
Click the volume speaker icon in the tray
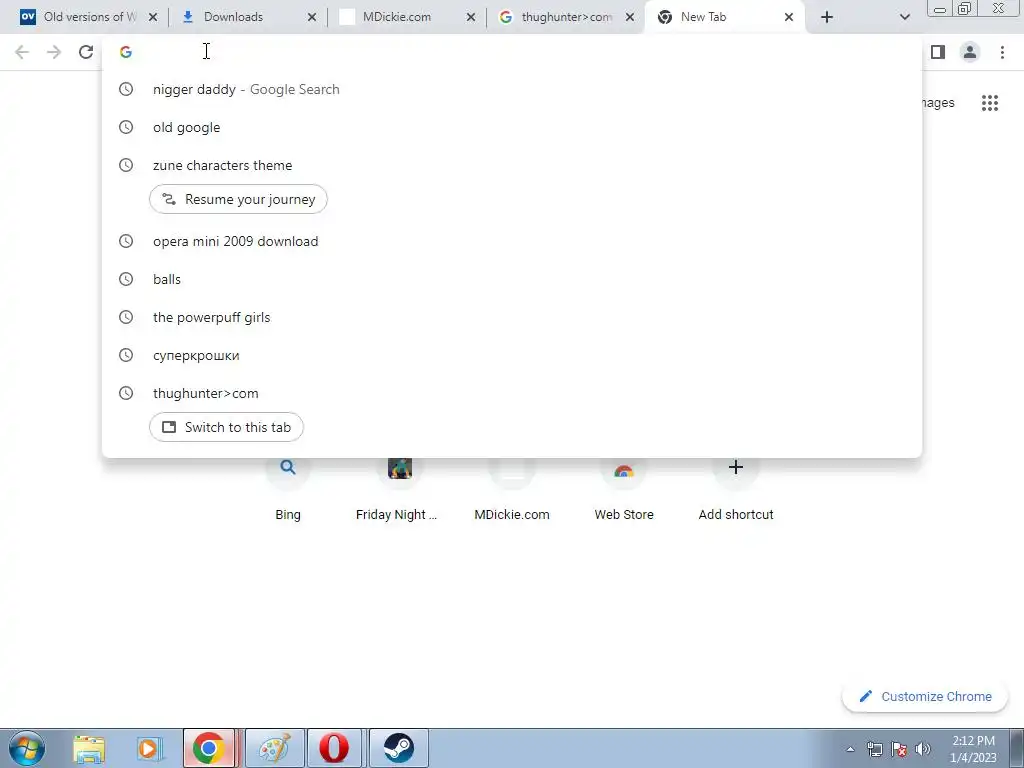point(923,749)
